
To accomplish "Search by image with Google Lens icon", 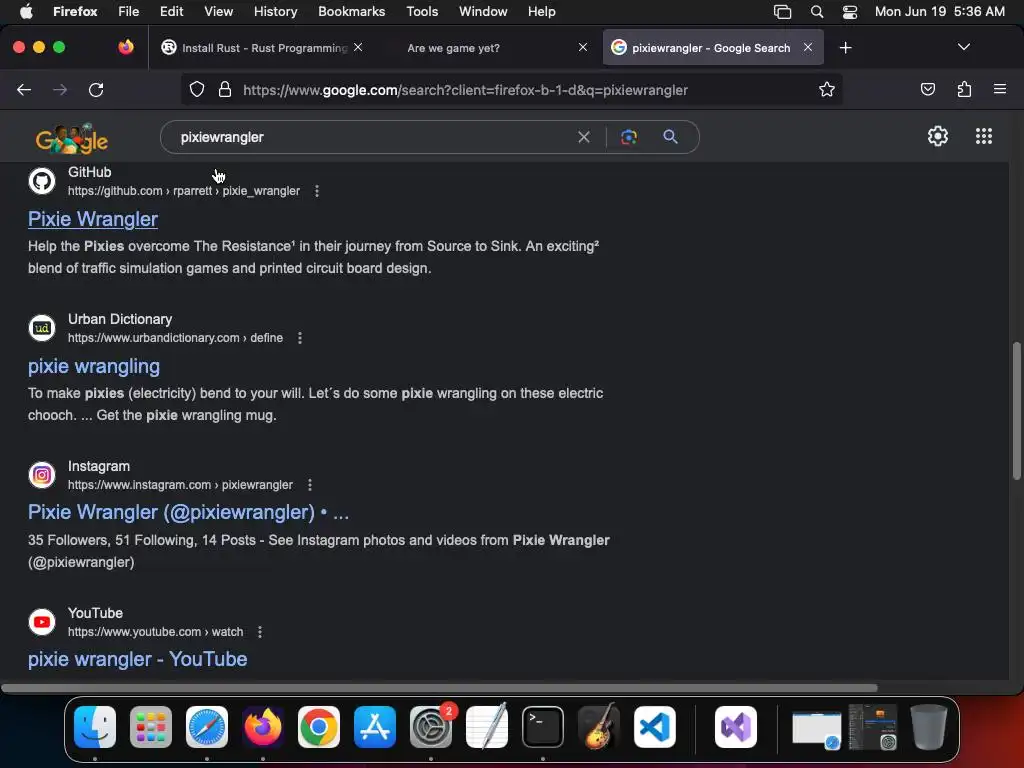I will click(629, 137).
